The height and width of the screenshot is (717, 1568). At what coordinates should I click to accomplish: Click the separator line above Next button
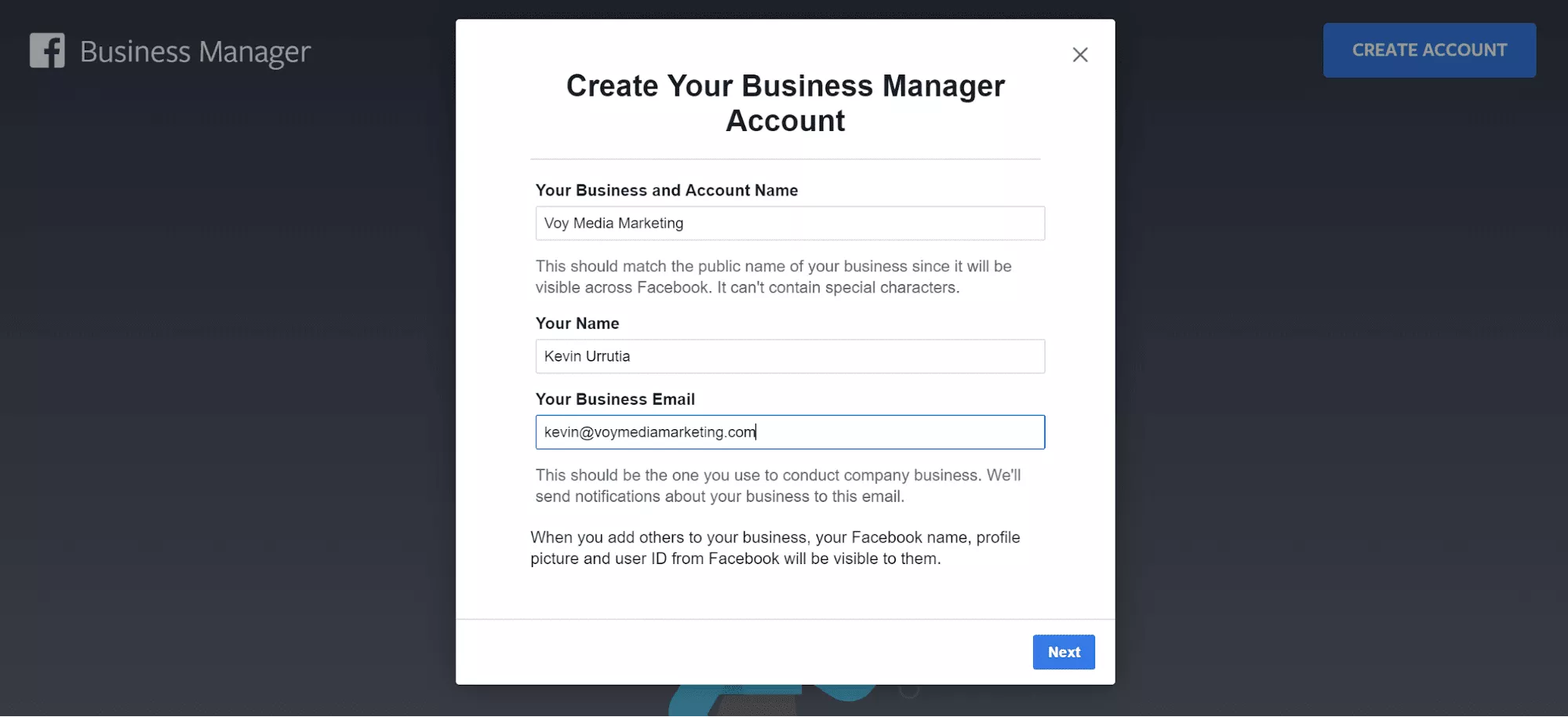click(x=785, y=619)
